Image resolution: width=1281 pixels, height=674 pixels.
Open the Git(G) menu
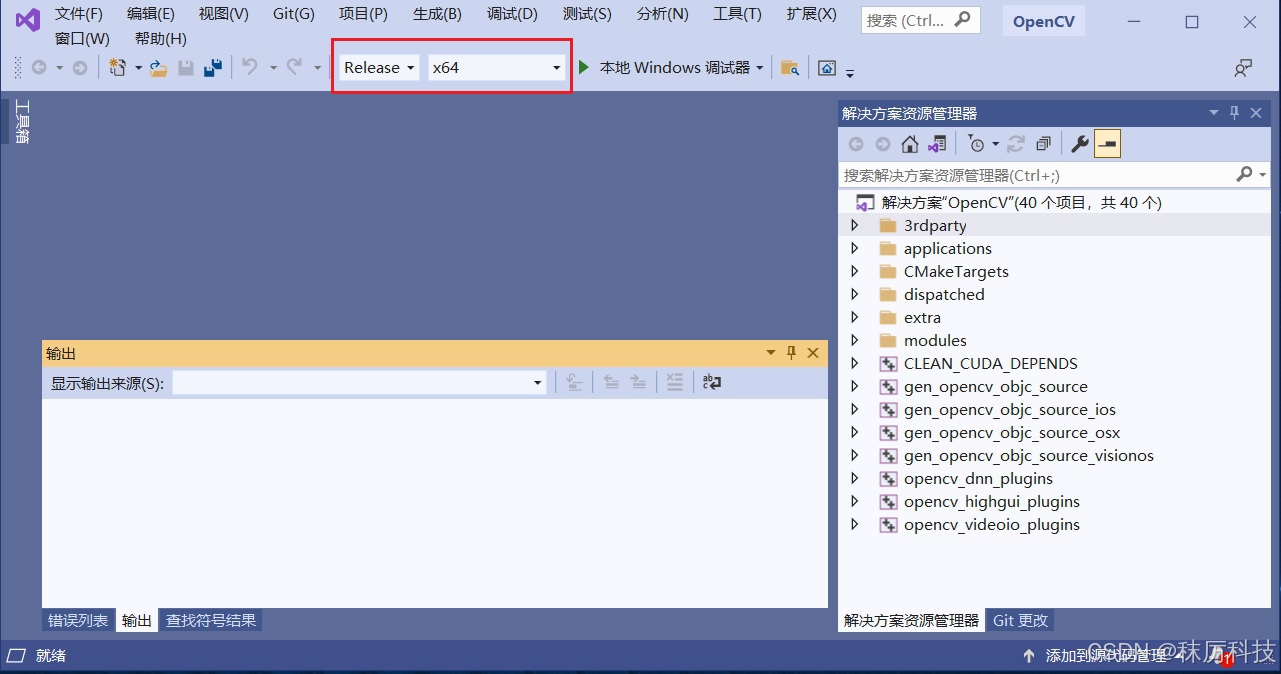[x=294, y=14]
